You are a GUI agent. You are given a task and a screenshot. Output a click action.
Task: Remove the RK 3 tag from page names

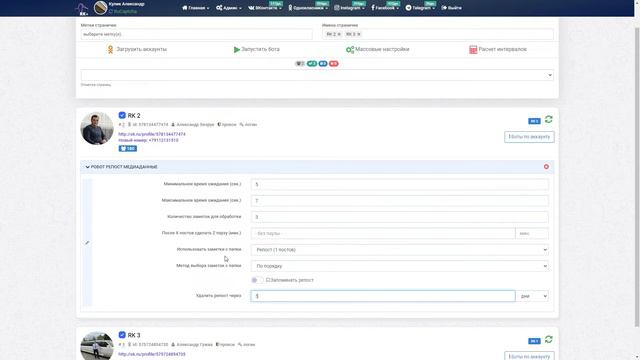click(x=359, y=34)
